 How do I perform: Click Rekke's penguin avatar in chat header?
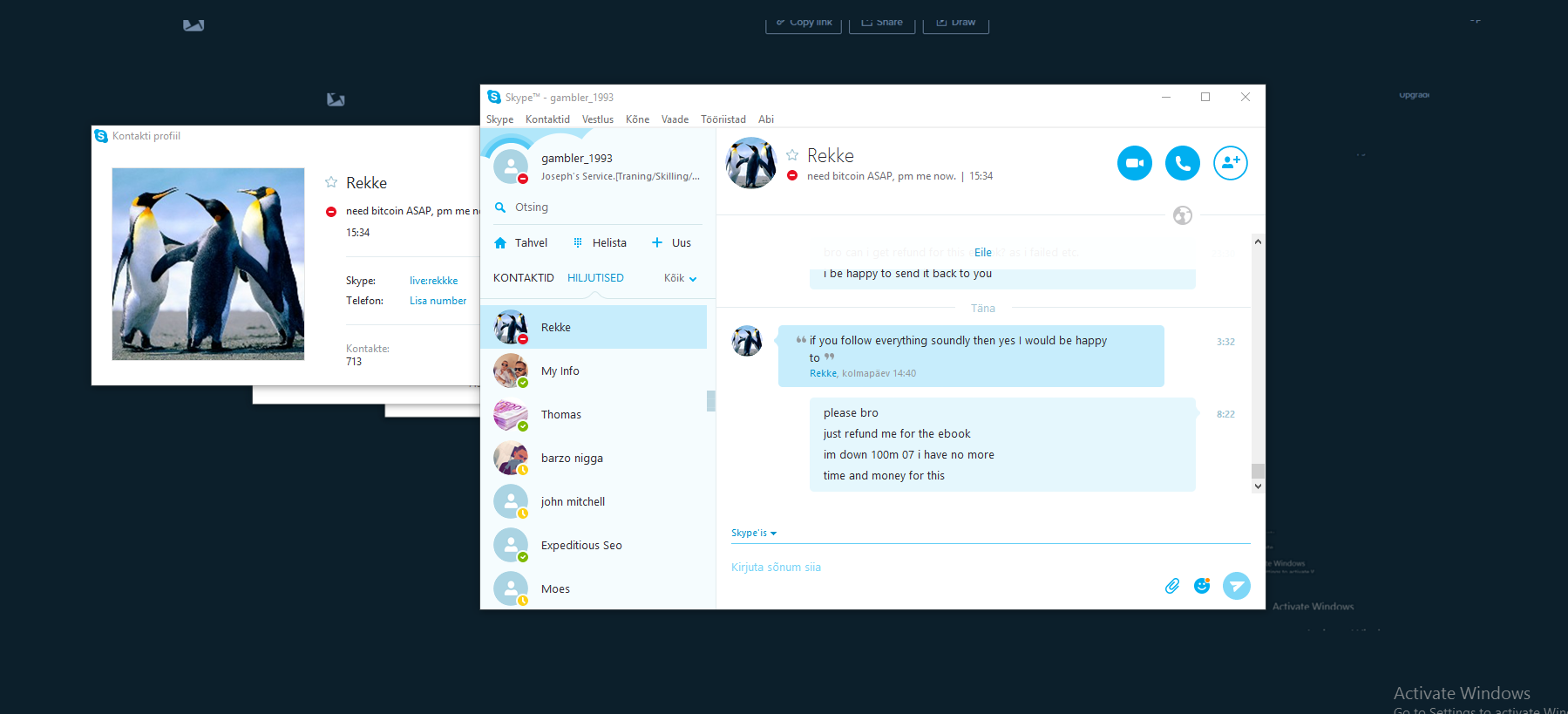pyautogui.click(x=750, y=163)
